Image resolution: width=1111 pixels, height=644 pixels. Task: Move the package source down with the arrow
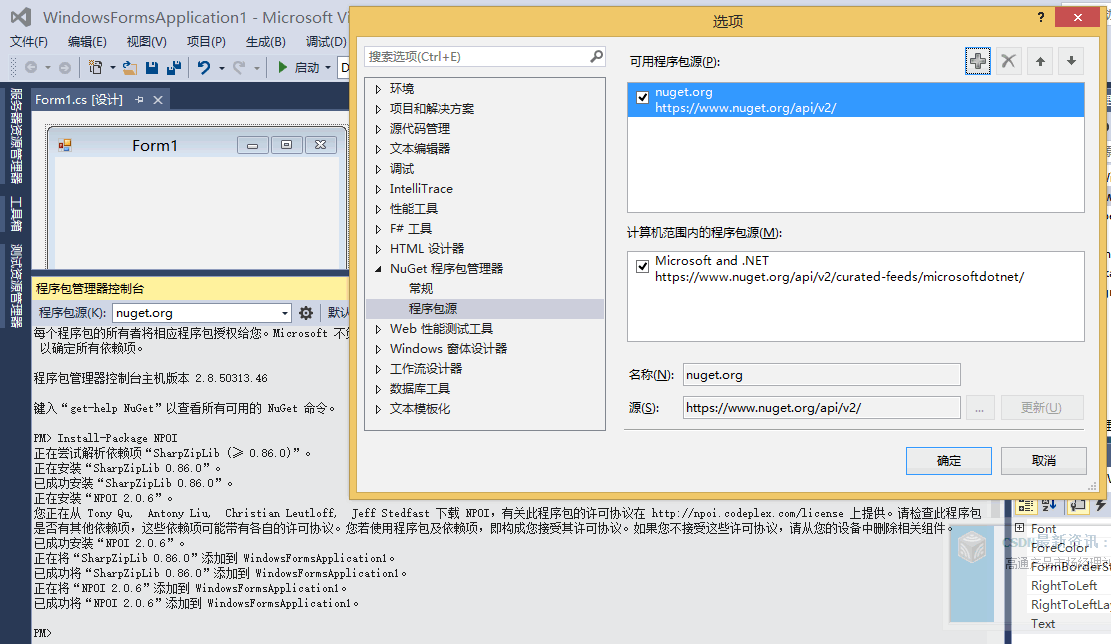1071,61
